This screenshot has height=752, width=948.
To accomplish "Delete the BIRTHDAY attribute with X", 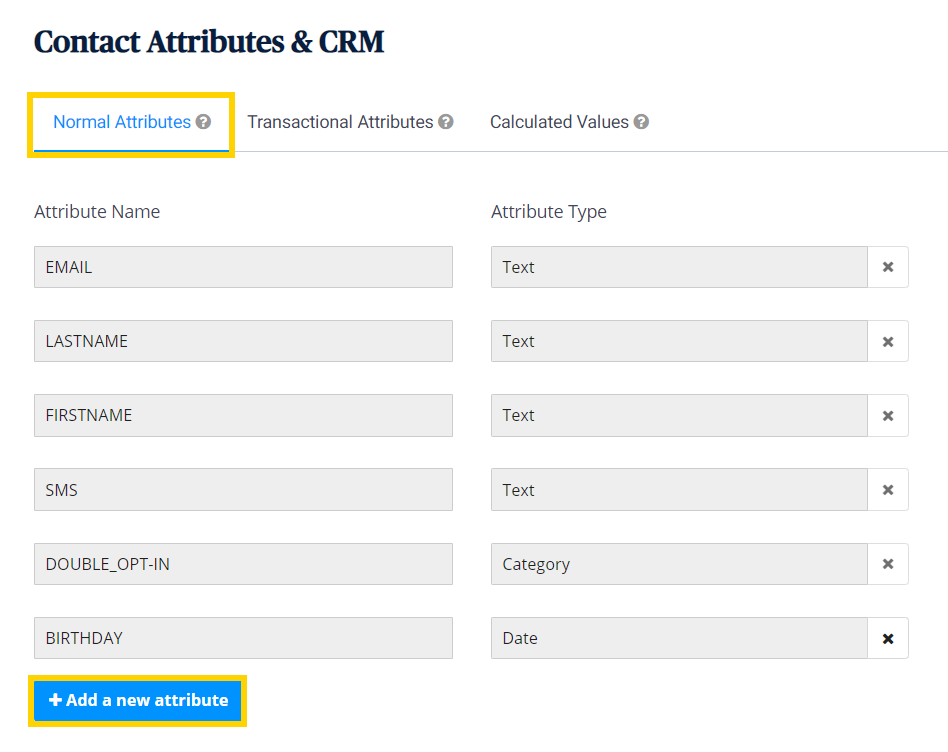I will pos(887,638).
